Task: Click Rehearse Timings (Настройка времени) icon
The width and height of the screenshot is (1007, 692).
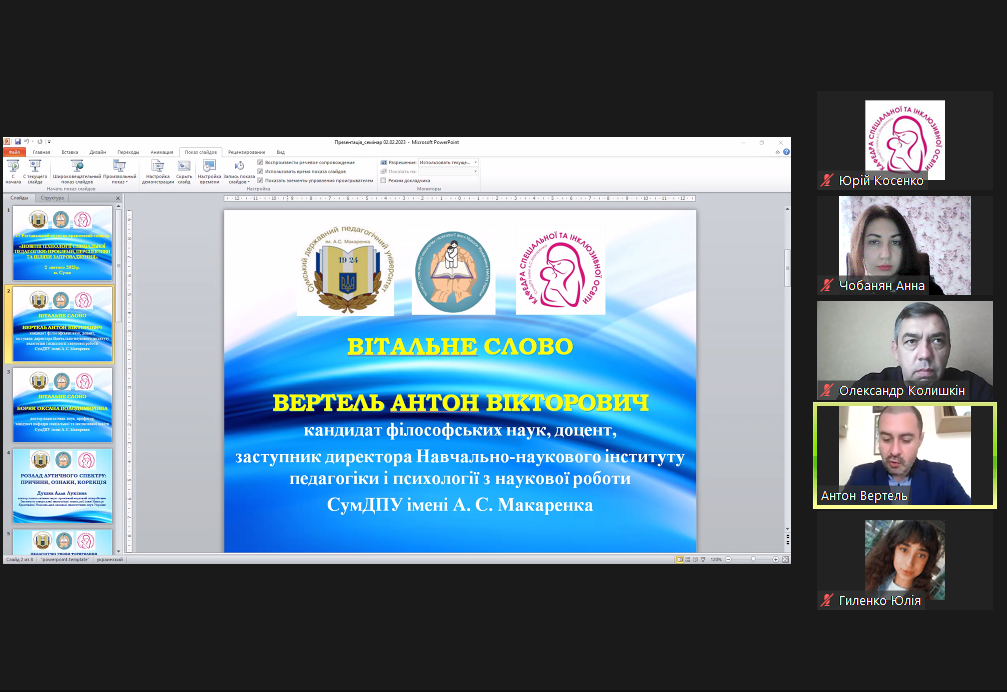Action: pyautogui.click(x=209, y=168)
